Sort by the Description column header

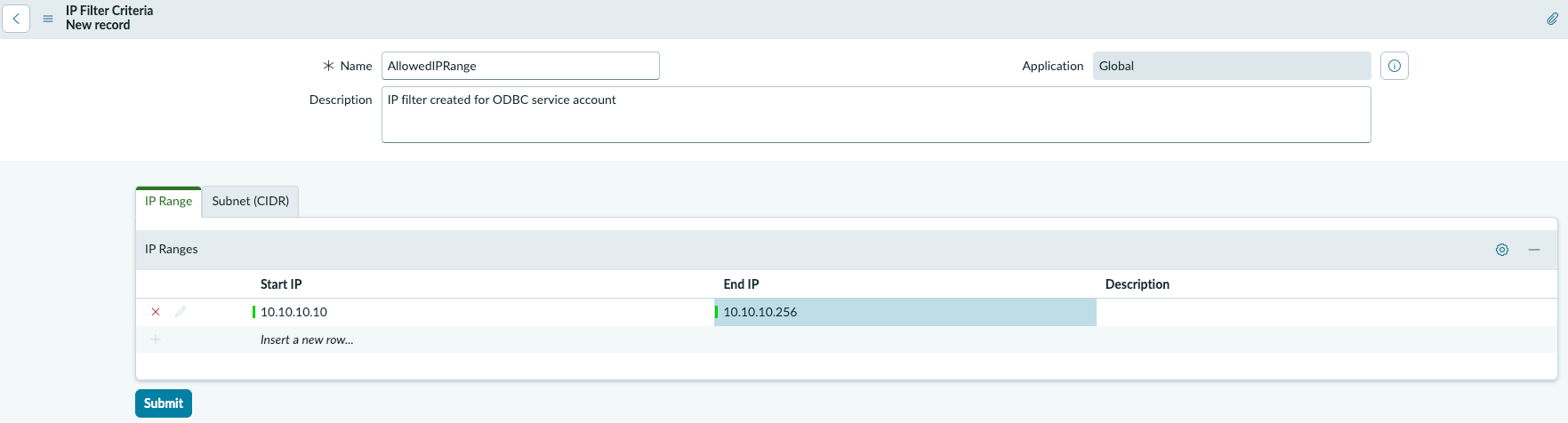click(1137, 284)
